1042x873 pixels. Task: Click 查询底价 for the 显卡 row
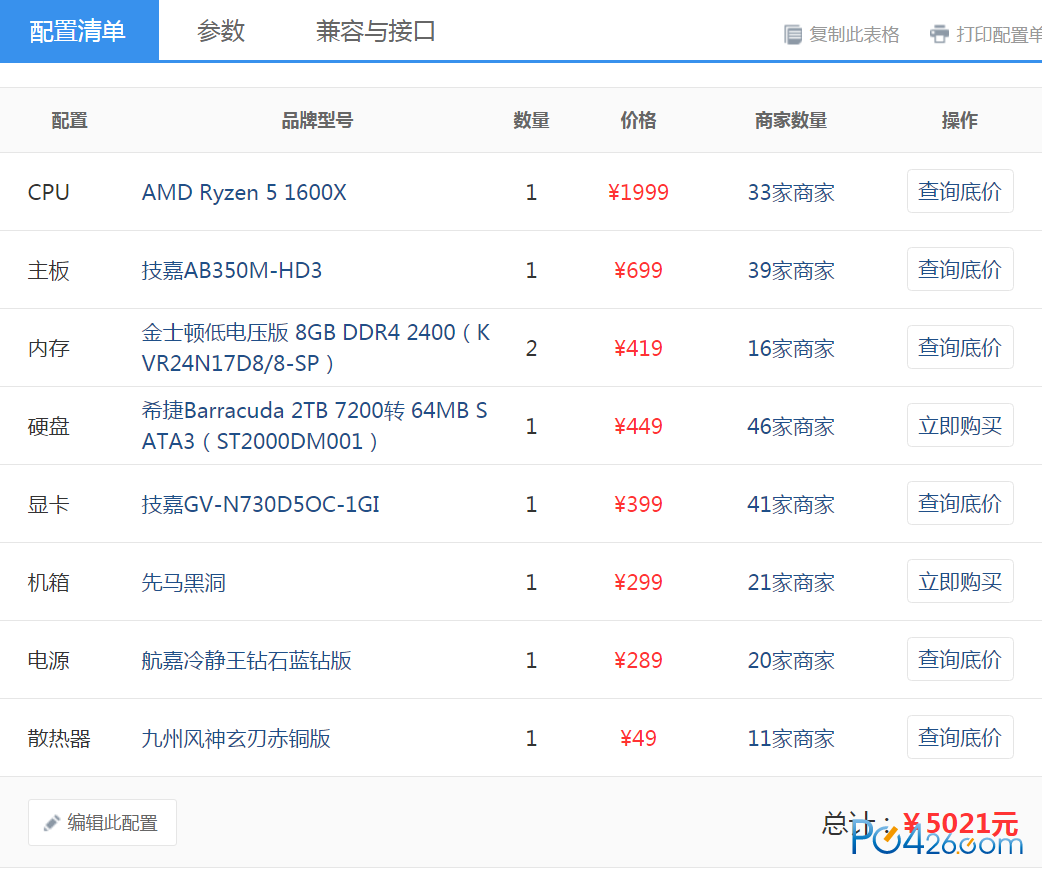(960, 503)
